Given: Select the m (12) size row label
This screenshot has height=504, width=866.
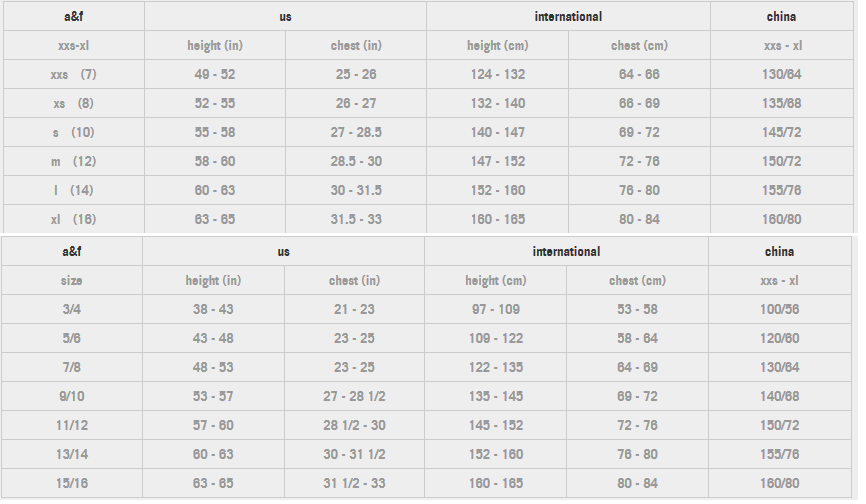Looking at the screenshot, I should [73, 162].
